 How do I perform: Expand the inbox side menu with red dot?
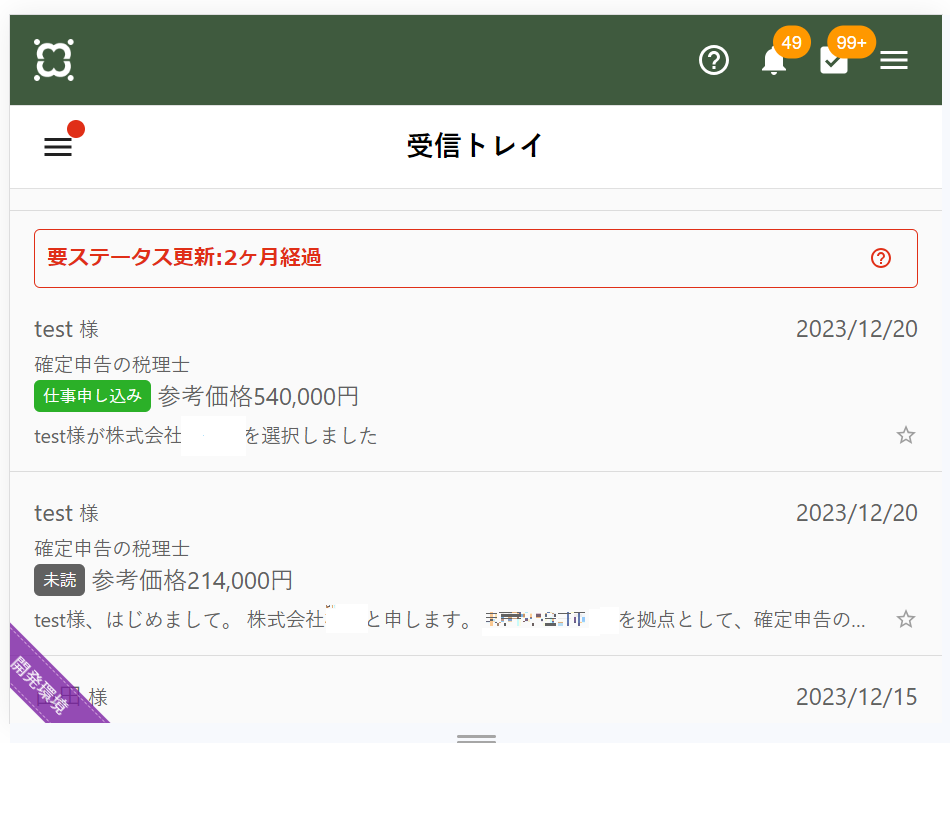point(58,147)
